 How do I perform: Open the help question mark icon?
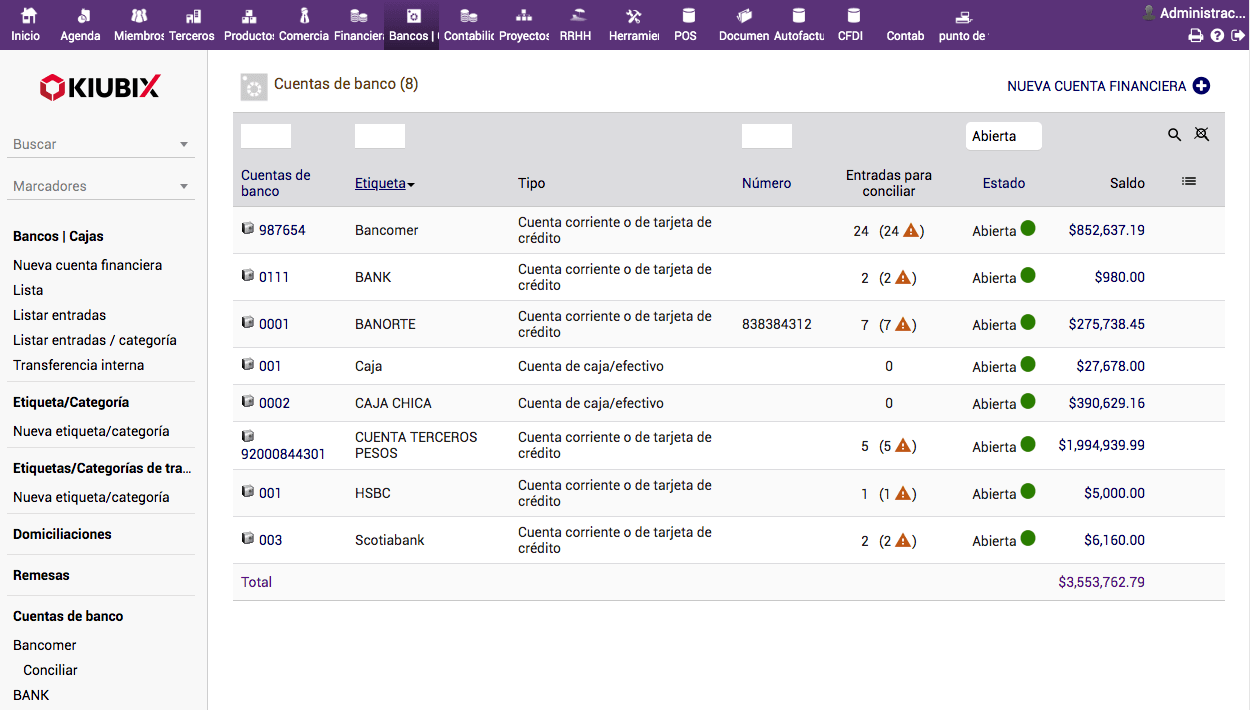1217,36
